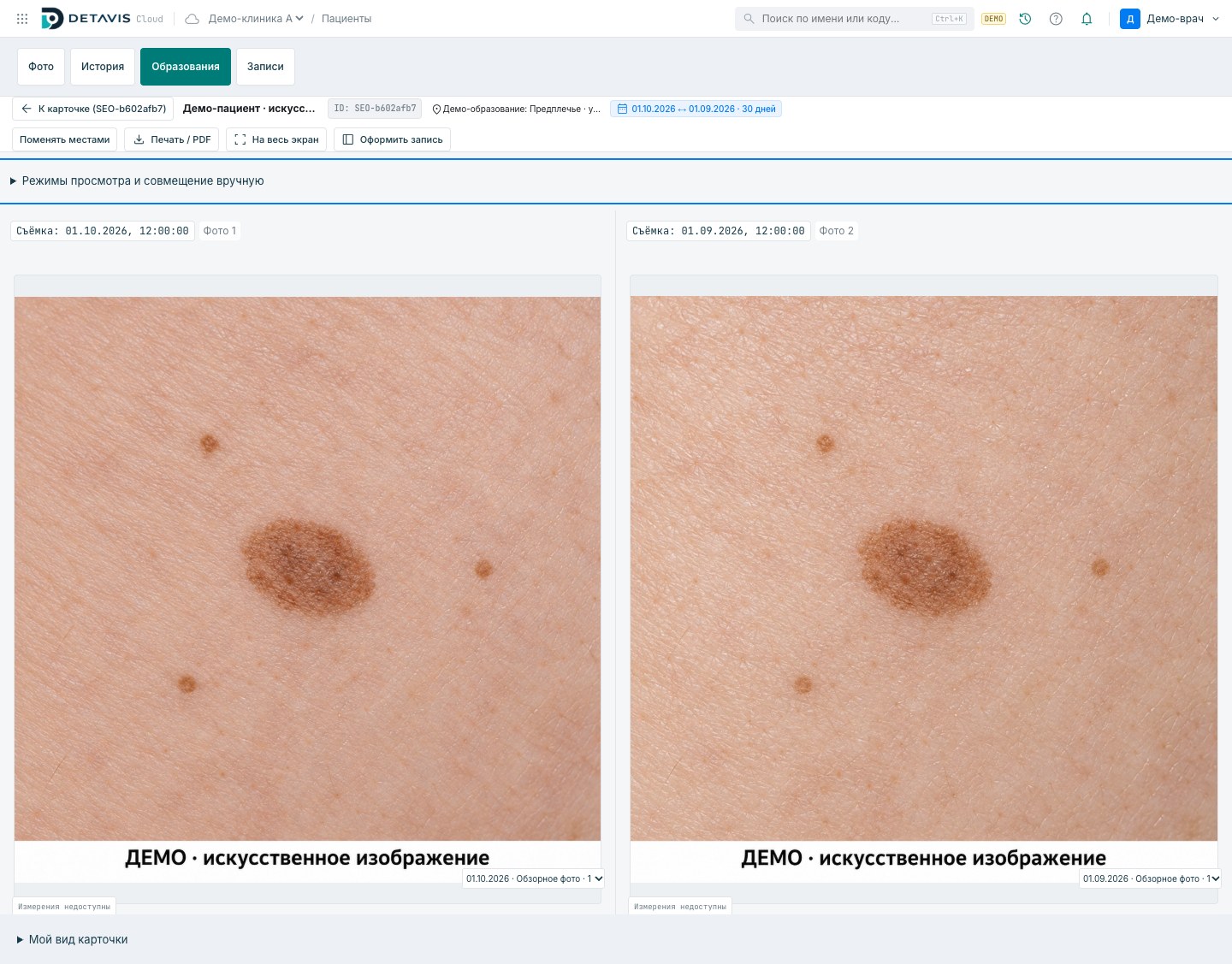Open Демо-врач account dropdown chevron
This screenshot has height=964, width=1232.
(1216, 19)
